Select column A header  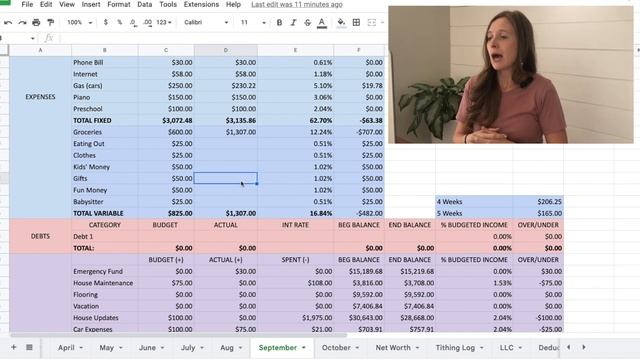pos(40,50)
